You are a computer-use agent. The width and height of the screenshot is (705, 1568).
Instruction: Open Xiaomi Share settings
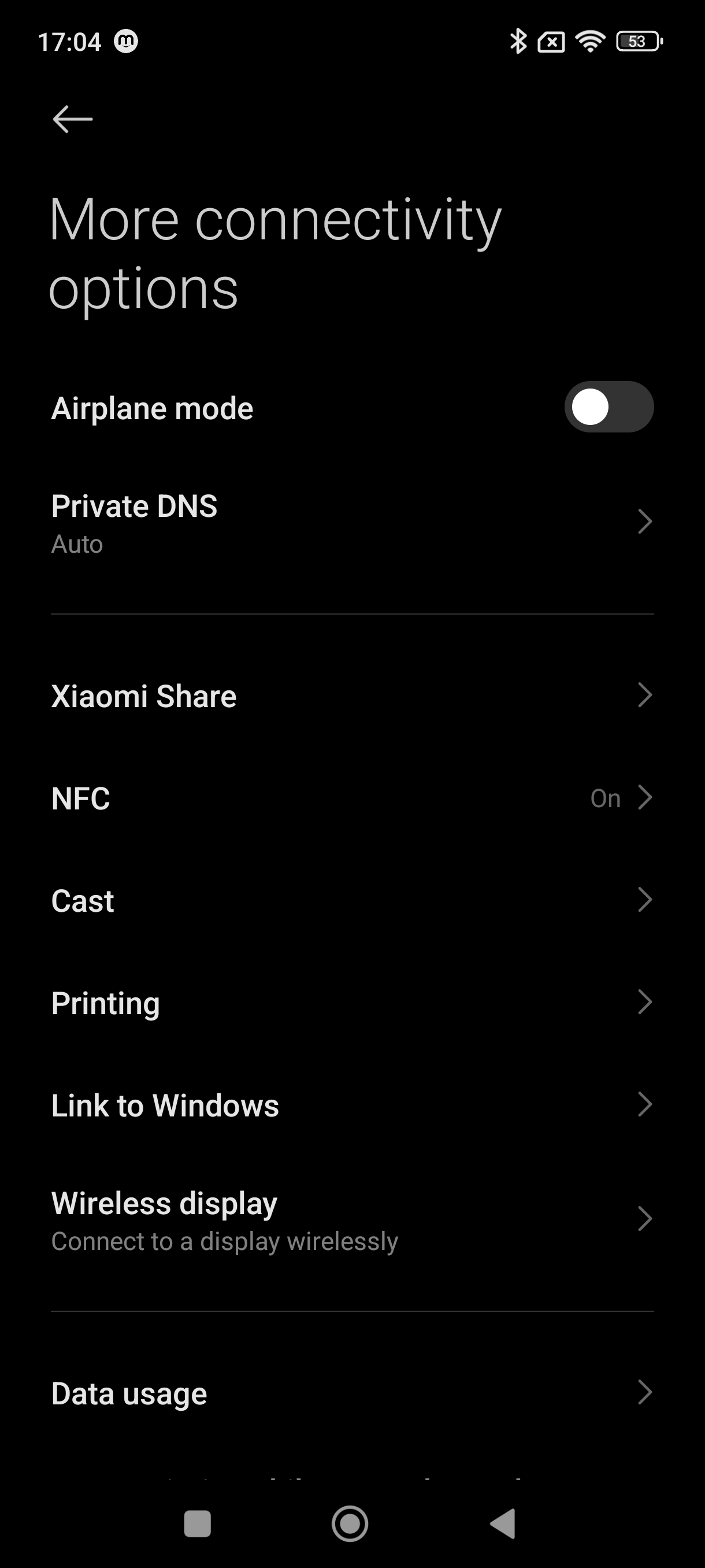click(143, 696)
